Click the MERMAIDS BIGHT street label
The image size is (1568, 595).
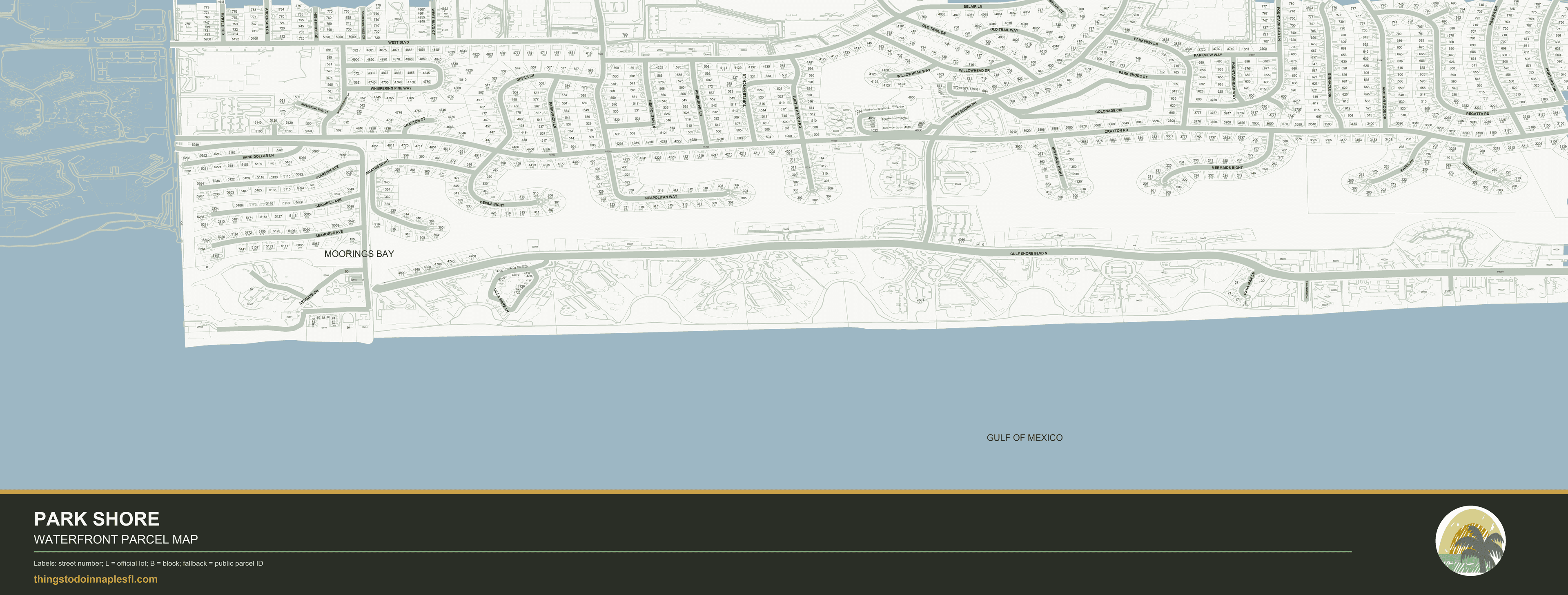coord(1227,167)
